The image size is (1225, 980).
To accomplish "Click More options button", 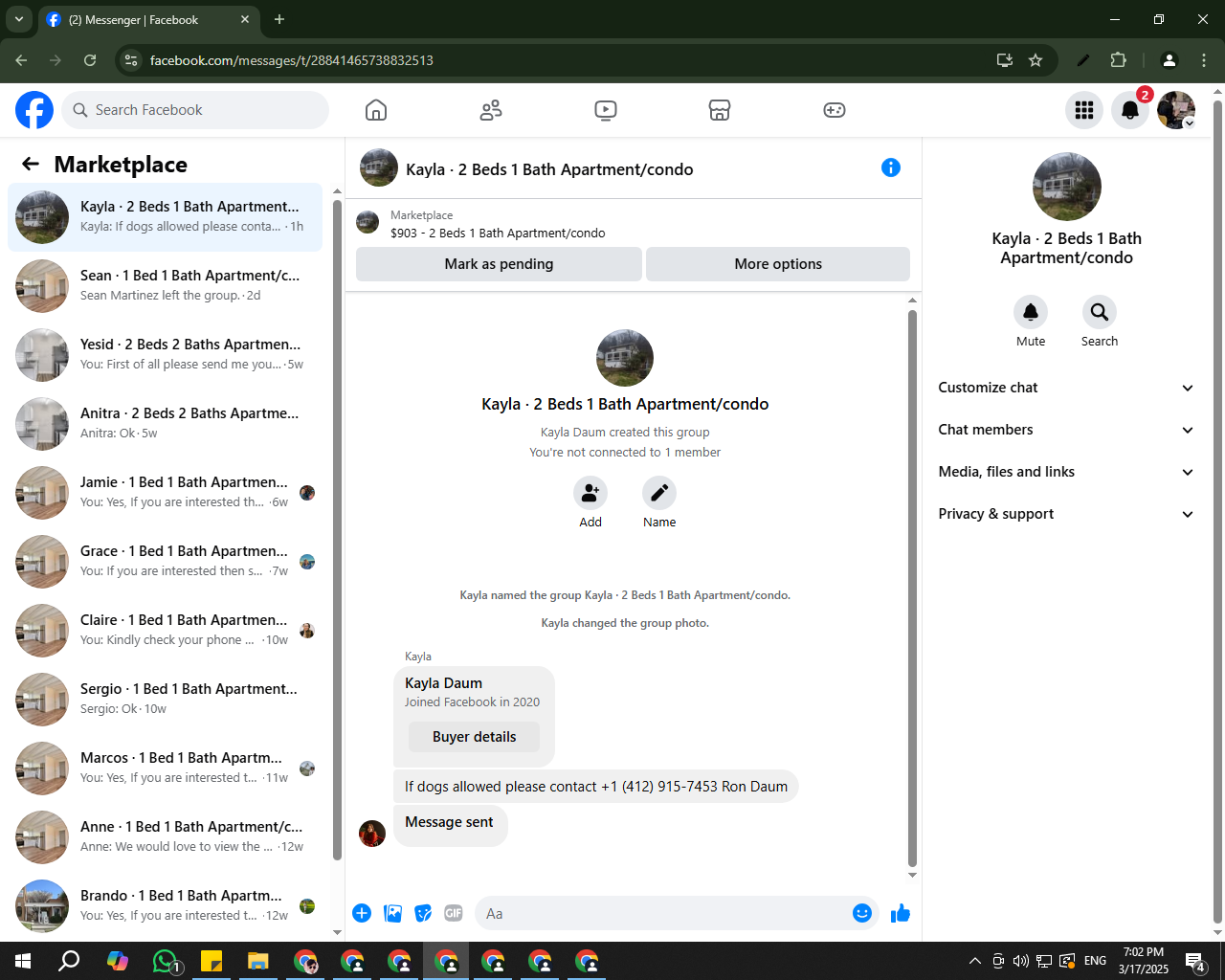I will tap(778, 264).
